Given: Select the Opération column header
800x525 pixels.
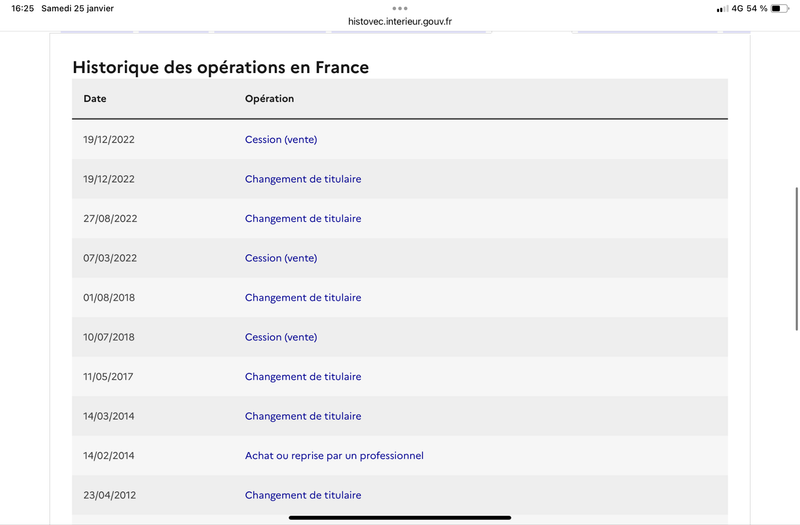Looking at the screenshot, I should point(269,98).
